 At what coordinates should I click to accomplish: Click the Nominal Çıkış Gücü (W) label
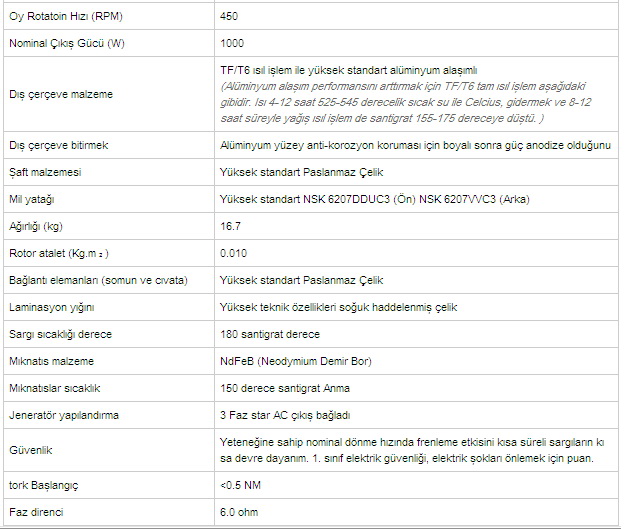click(x=67, y=43)
